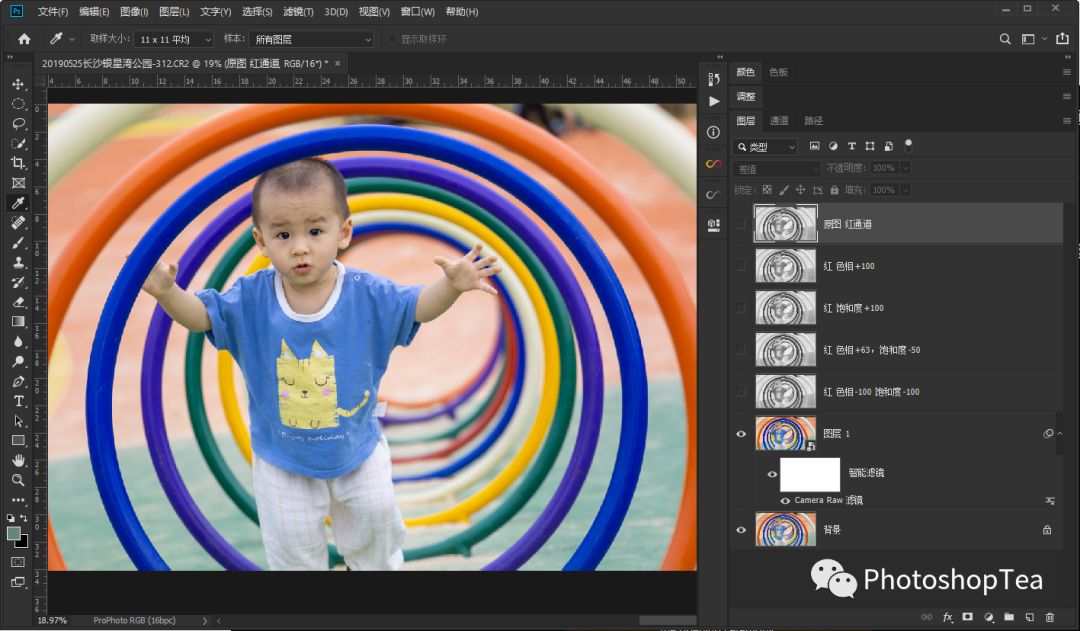Switch to the 路径 tab
Viewport: 1080px width, 631px height.
point(813,121)
